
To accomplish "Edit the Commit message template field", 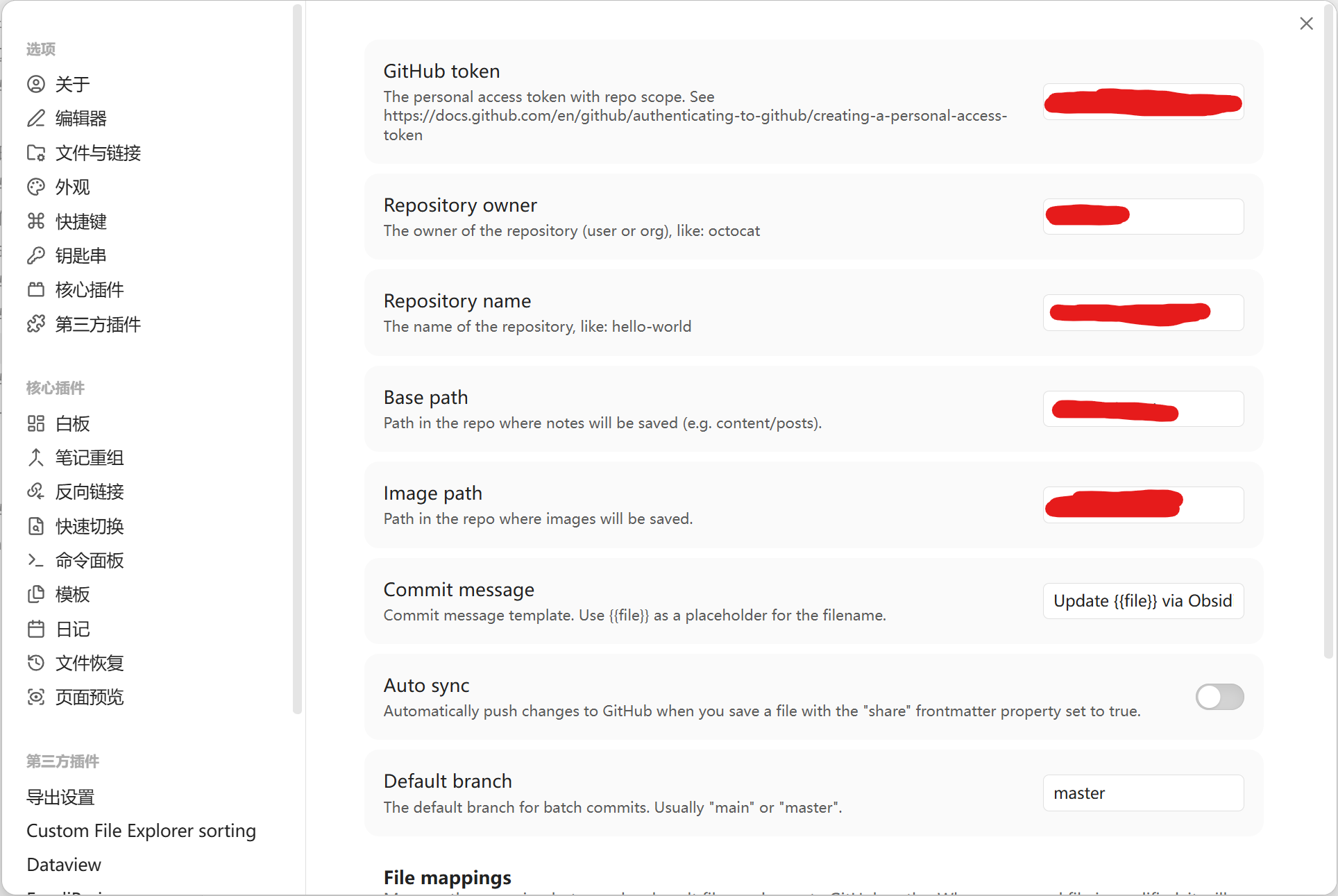I will pyautogui.click(x=1142, y=600).
